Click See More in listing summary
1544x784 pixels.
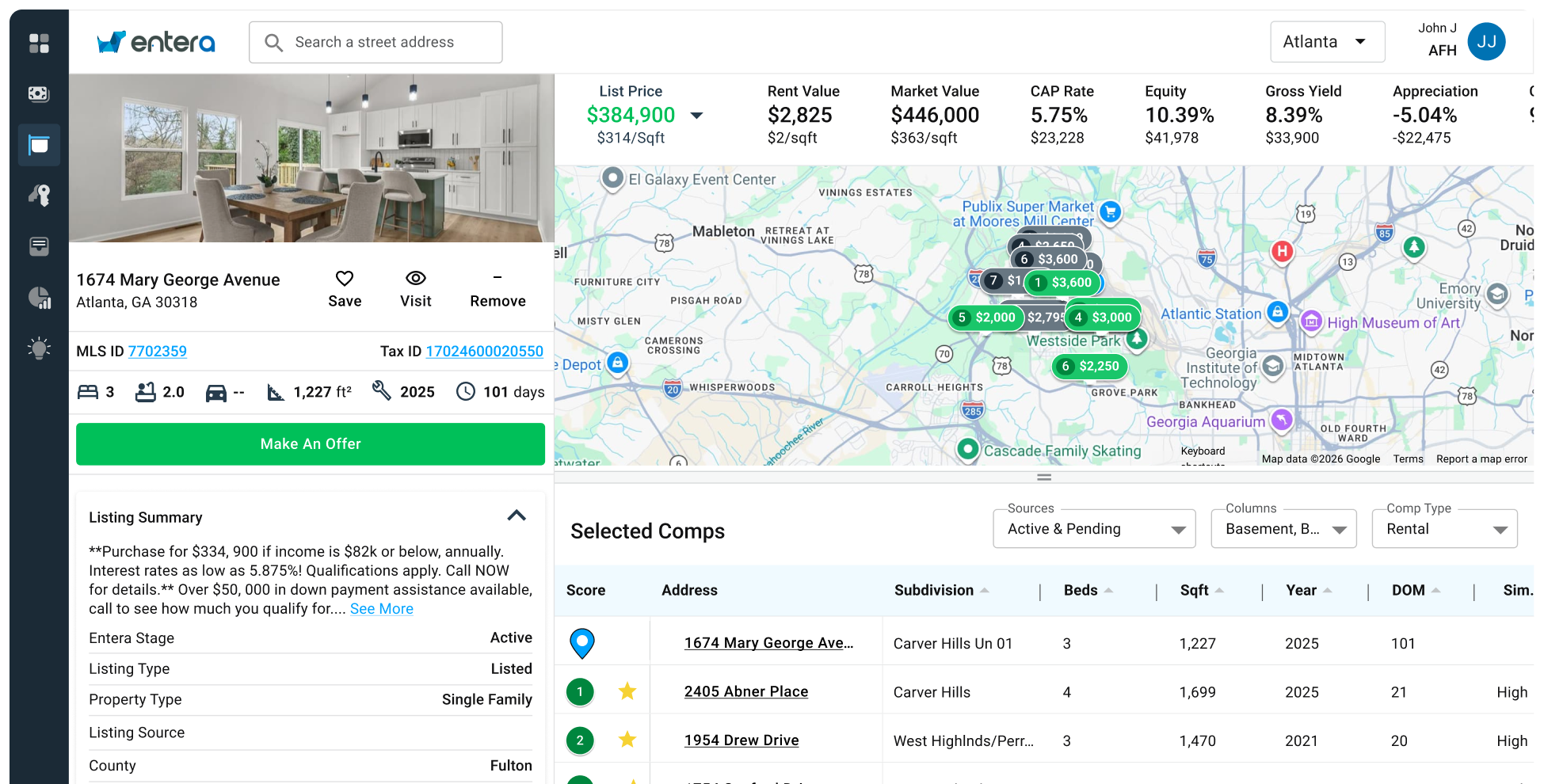(x=382, y=609)
